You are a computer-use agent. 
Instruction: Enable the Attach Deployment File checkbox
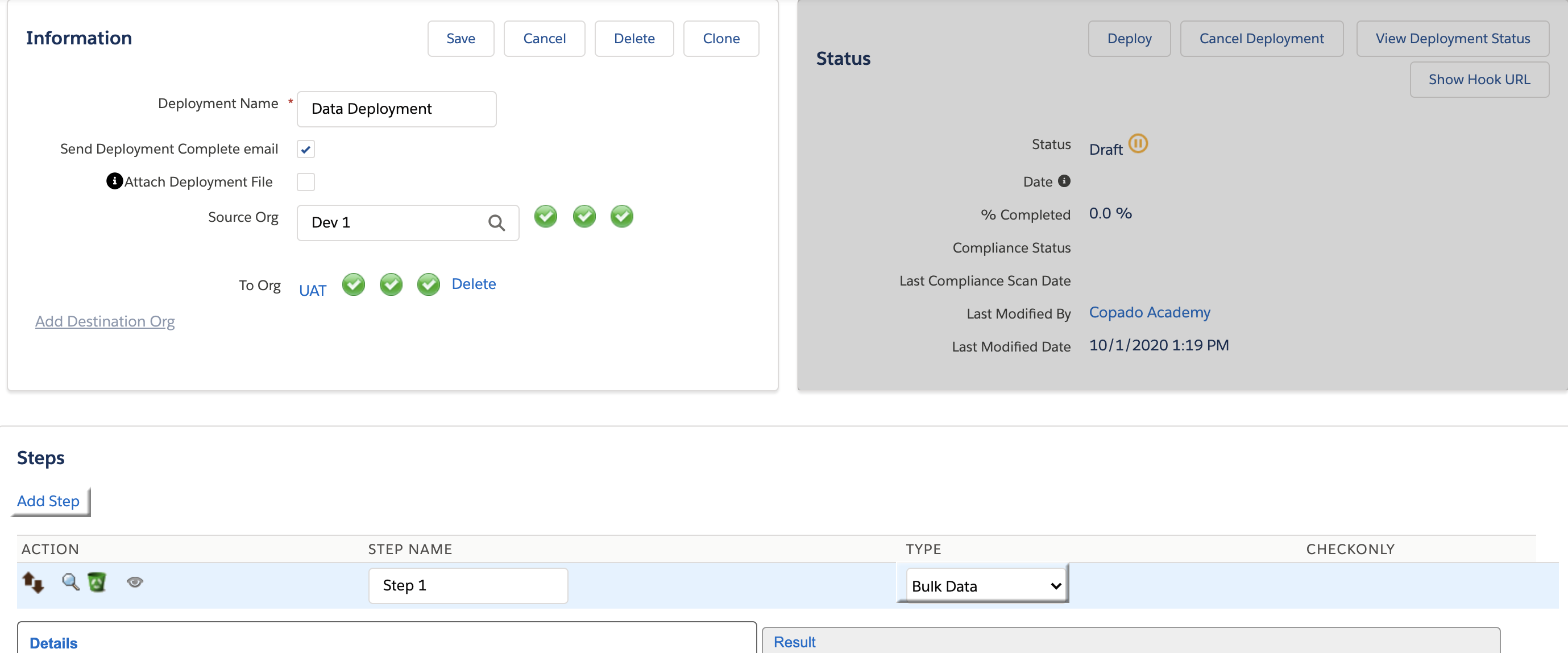click(x=305, y=182)
